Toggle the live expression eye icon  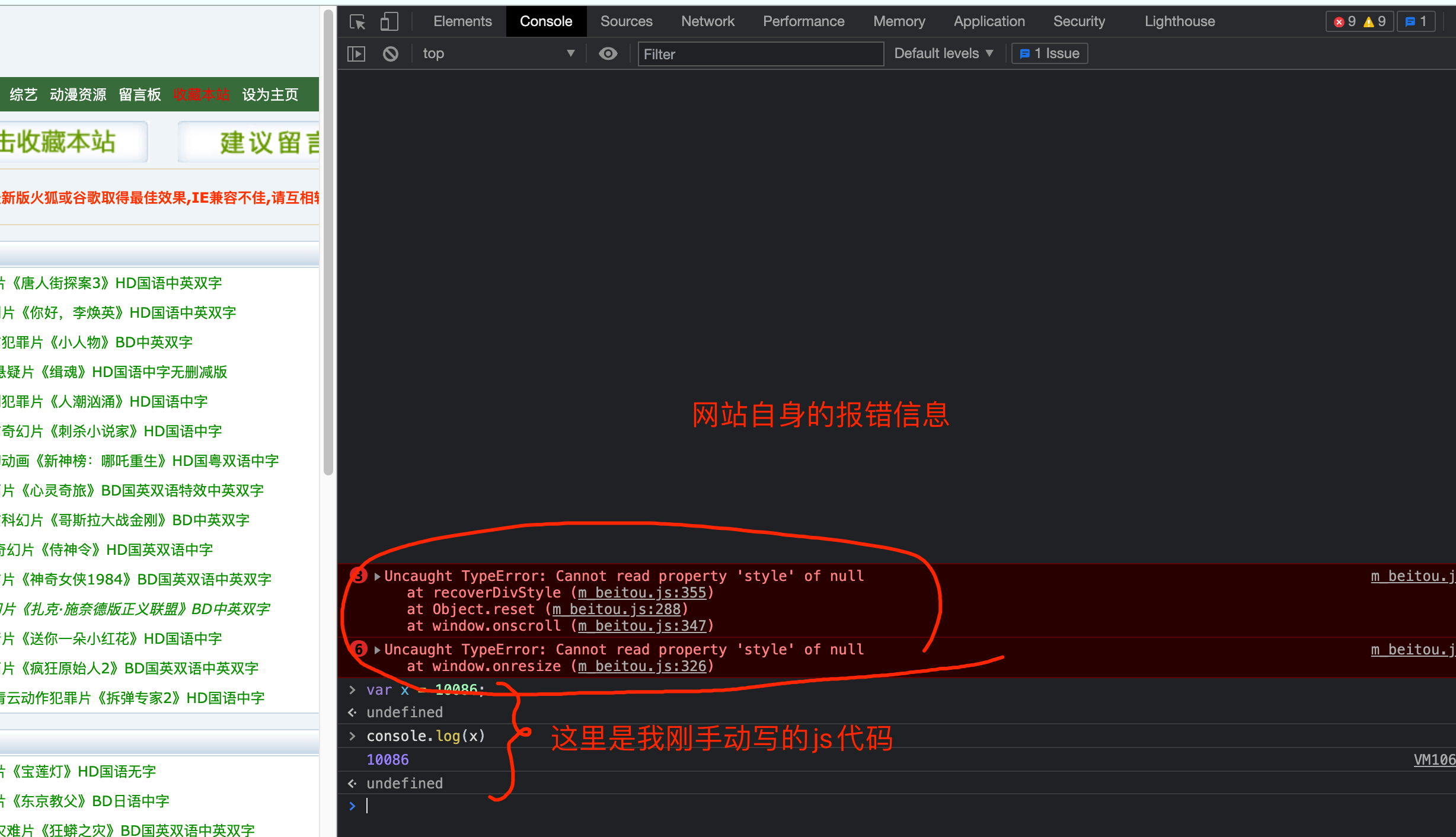608,54
